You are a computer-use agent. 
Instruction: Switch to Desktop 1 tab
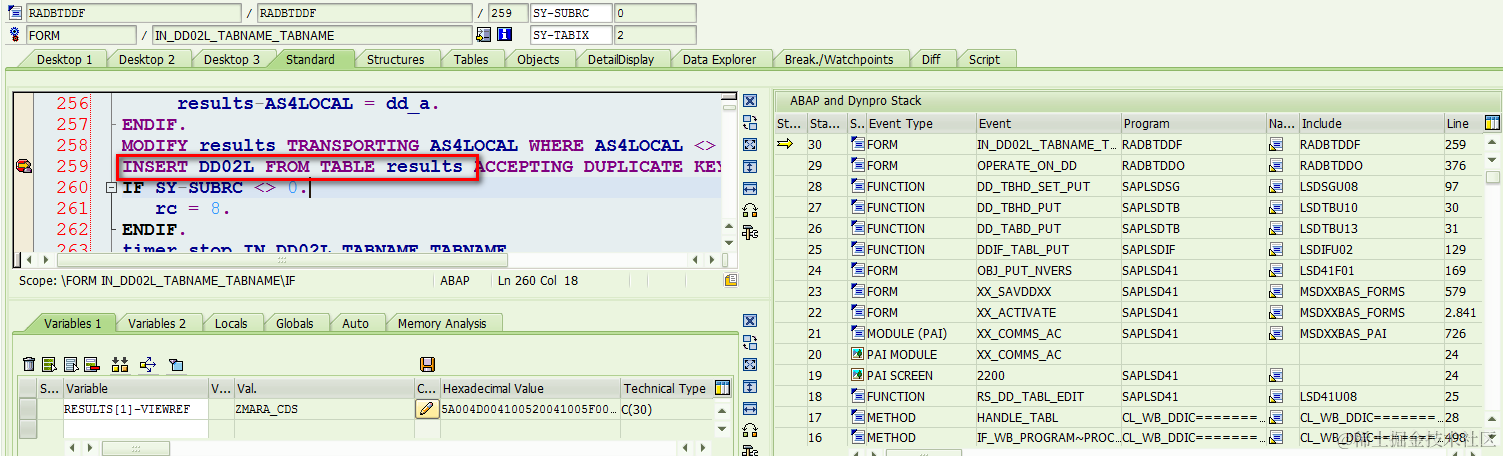point(65,59)
